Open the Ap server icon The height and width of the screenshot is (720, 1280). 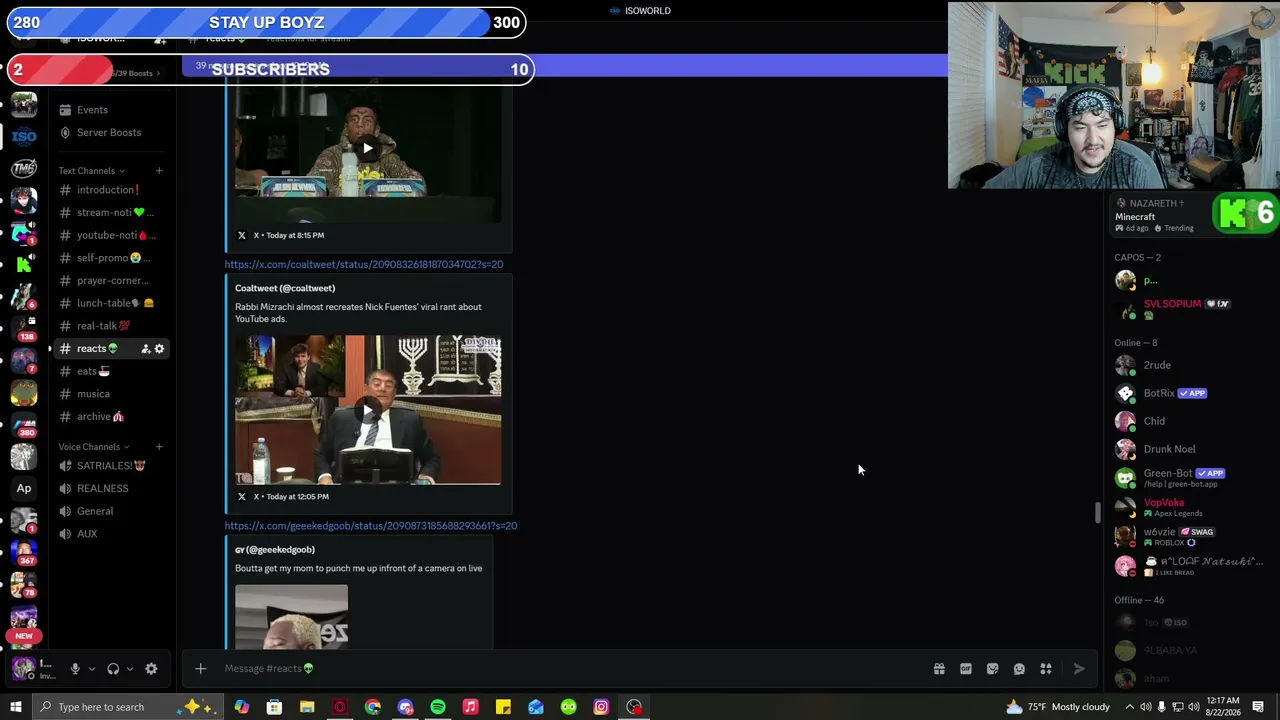24,488
